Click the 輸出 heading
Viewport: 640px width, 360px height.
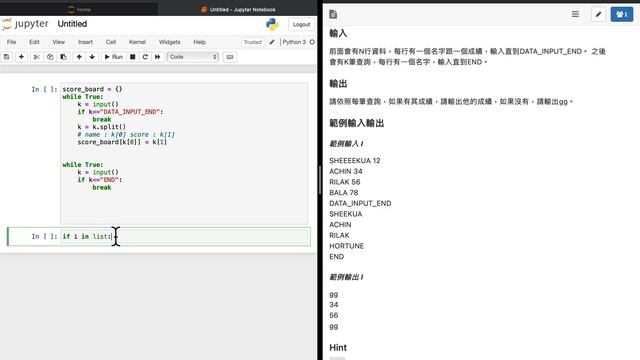338,84
